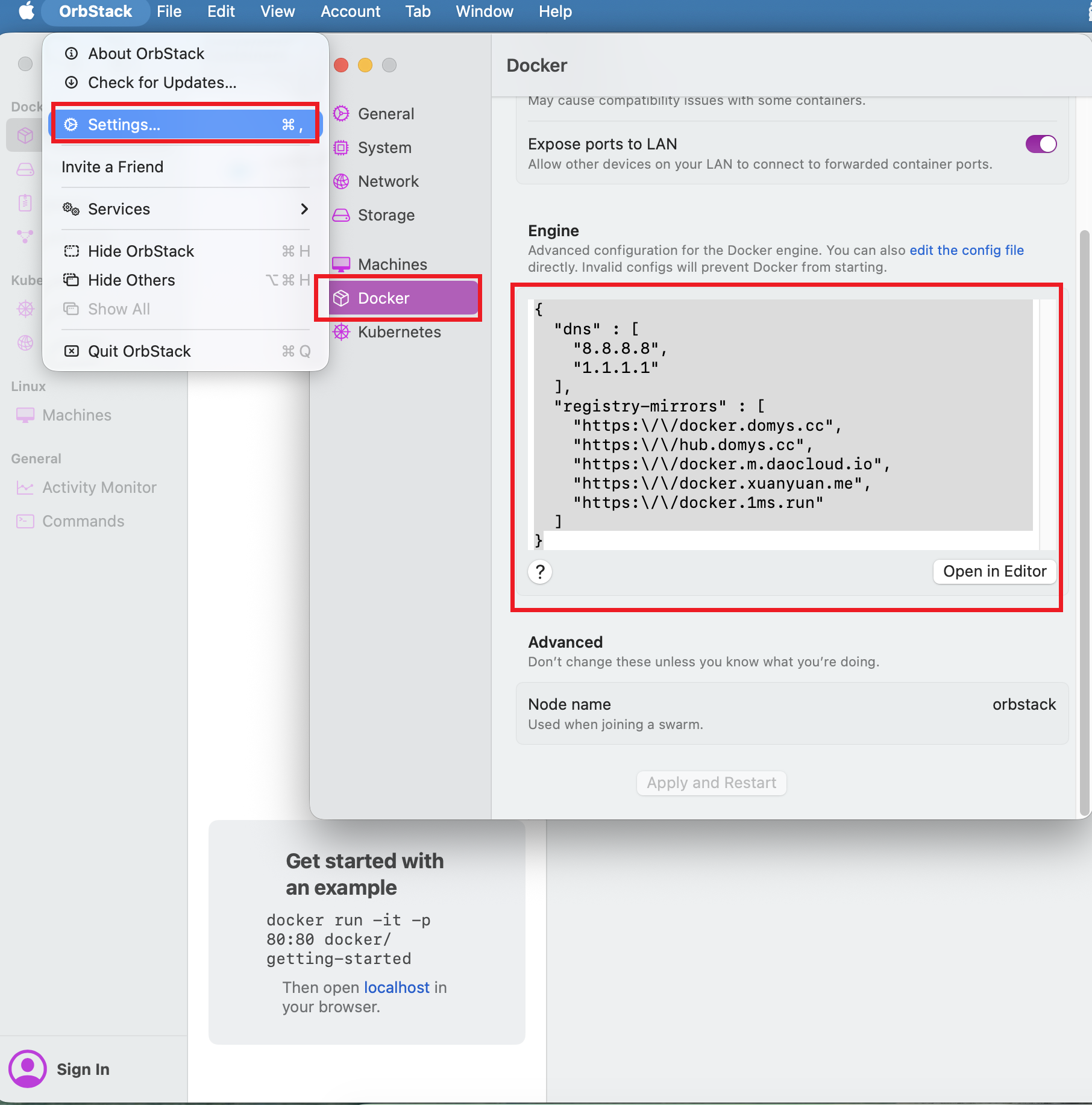Viewport: 1092px width, 1105px height.
Task: Follow the edit the config file link
Action: (x=966, y=250)
